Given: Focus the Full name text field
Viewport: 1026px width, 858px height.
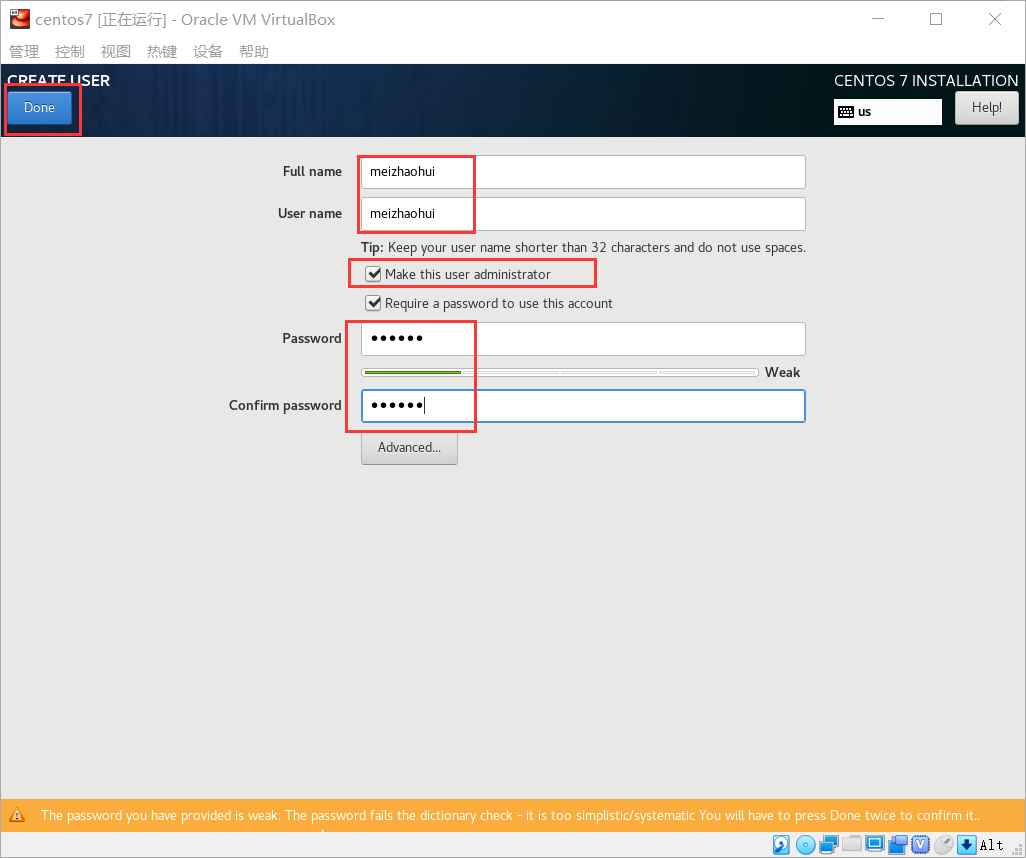Looking at the screenshot, I should [x=583, y=172].
